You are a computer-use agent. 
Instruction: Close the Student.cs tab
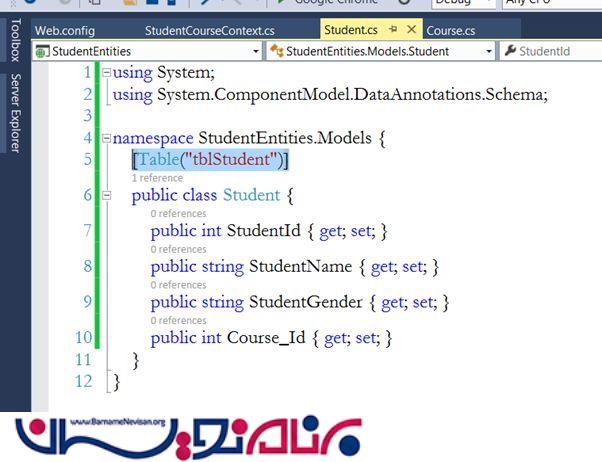[x=412, y=29]
